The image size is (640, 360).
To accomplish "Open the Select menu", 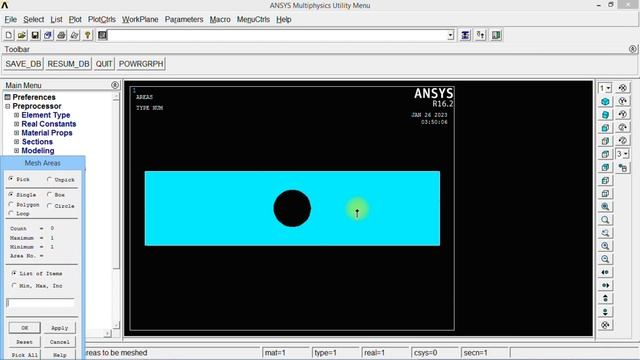I will tap(33, 20).
